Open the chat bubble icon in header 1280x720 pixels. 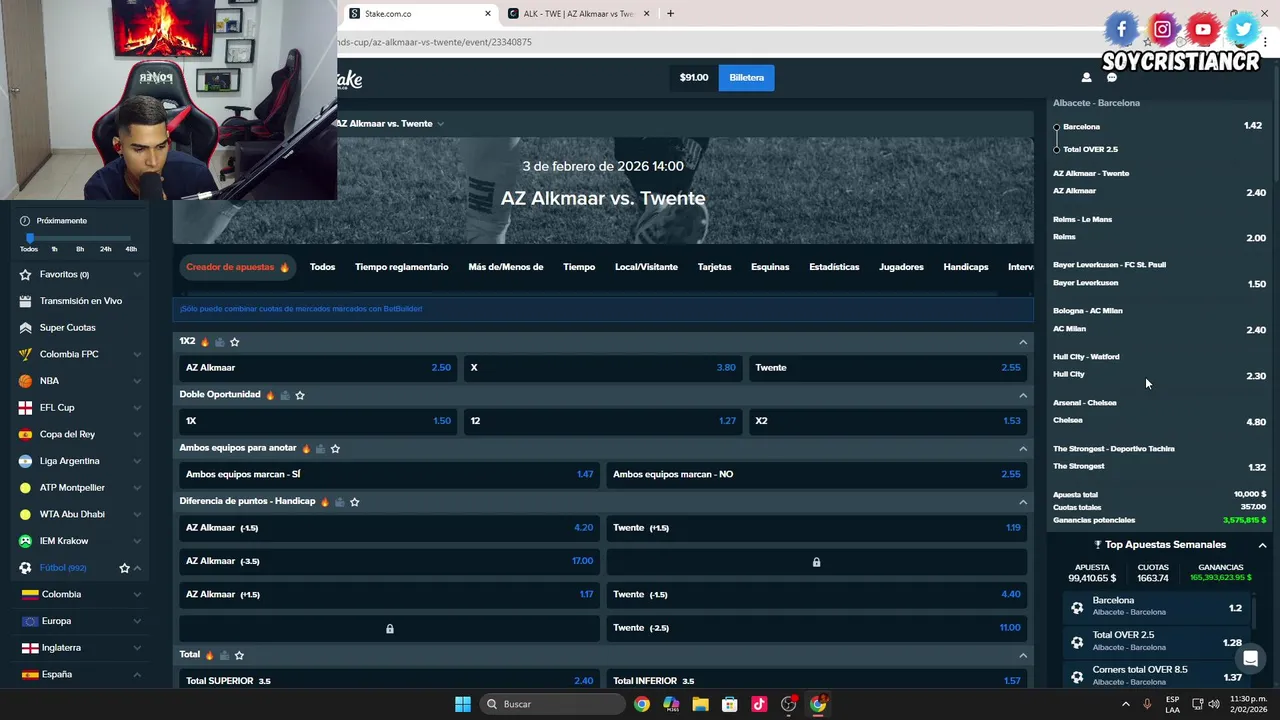(x=1111, y=77)
